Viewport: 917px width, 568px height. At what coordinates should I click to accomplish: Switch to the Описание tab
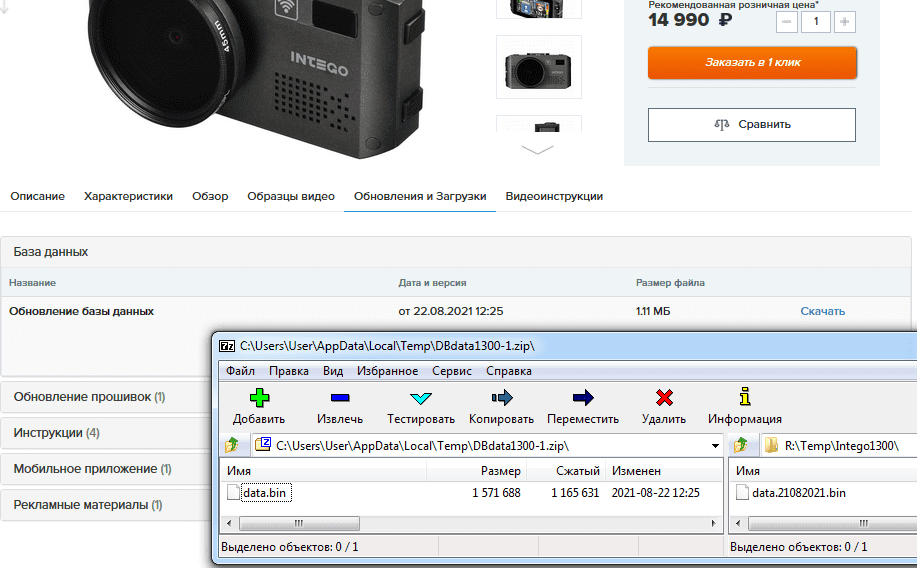click(37, 197)
